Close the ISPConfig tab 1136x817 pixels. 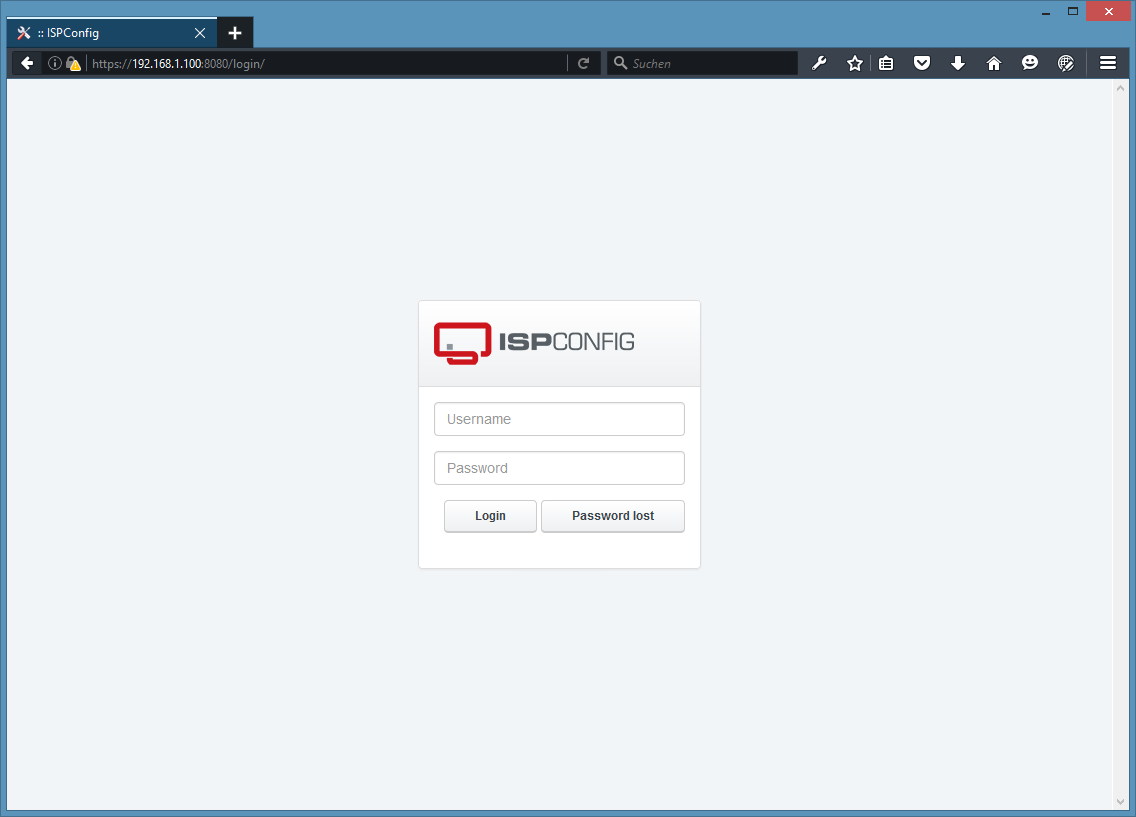(x=200, y=33)
